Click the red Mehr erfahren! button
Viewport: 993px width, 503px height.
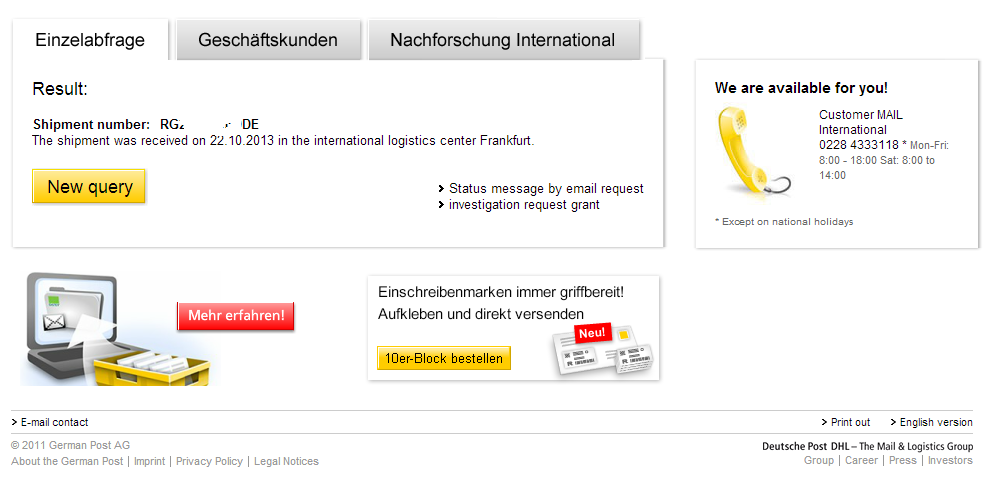(x=236, y=316)
